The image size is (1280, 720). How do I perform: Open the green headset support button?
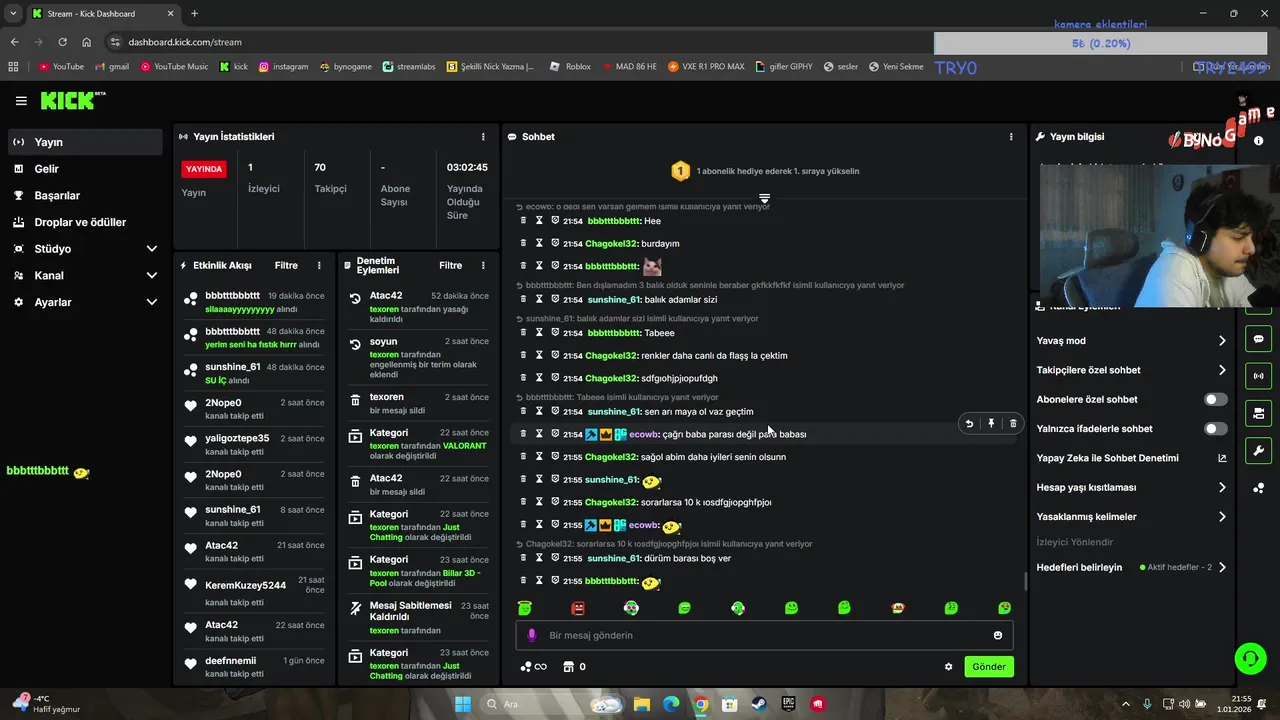point(1250,658)
